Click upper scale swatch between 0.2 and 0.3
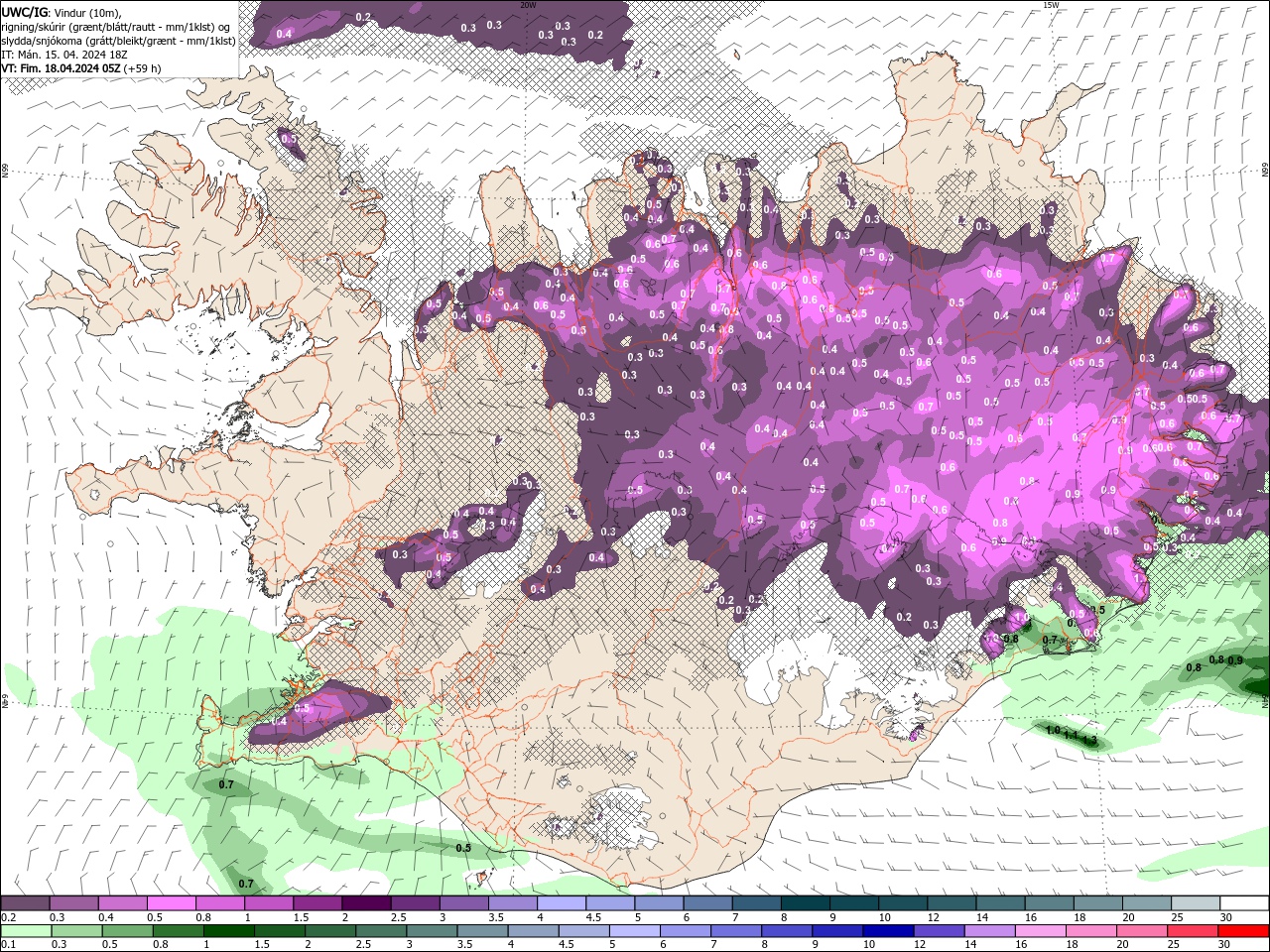 [x=25, y=903]
